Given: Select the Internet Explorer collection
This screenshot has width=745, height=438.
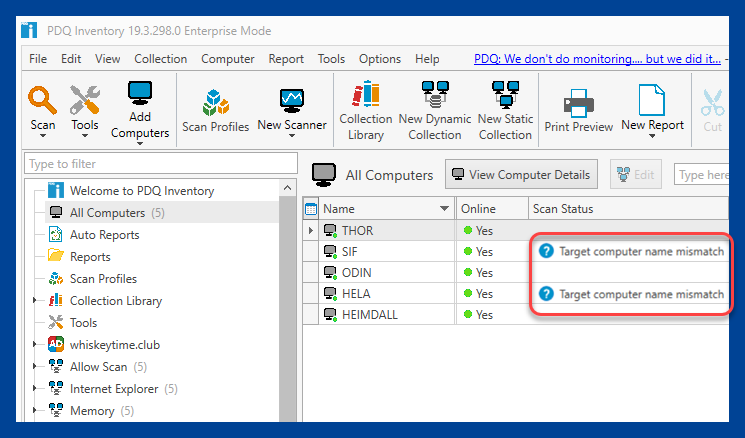Looking at the screenshot, I should pyautogui.click(x=124, y=389).
